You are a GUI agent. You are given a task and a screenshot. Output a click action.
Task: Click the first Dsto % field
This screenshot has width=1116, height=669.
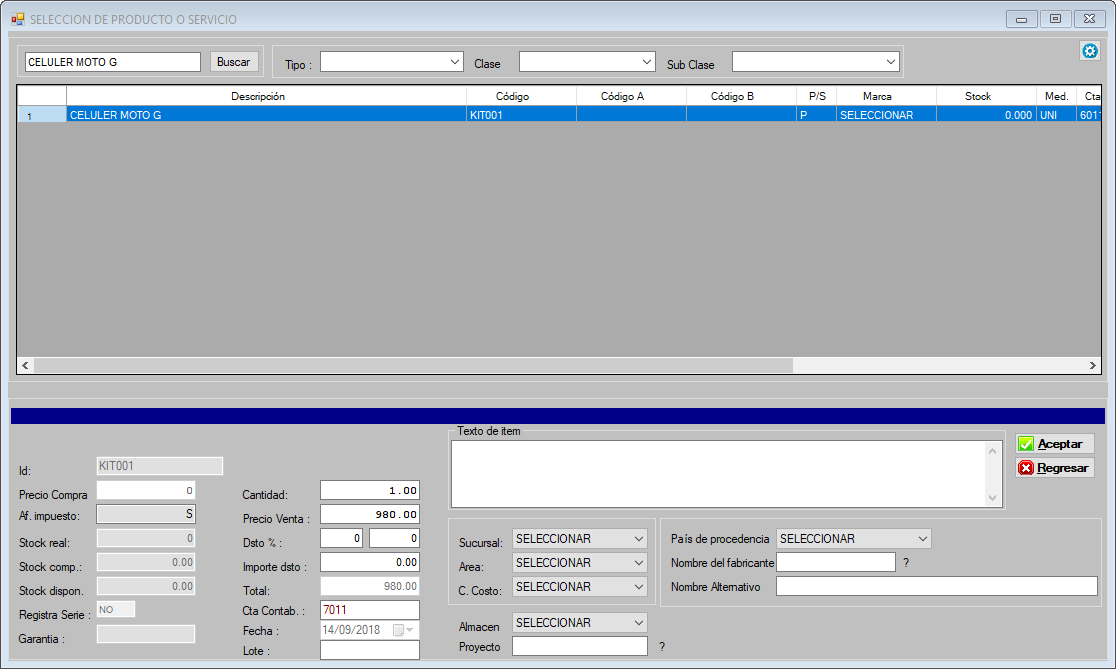click(342, 539)
